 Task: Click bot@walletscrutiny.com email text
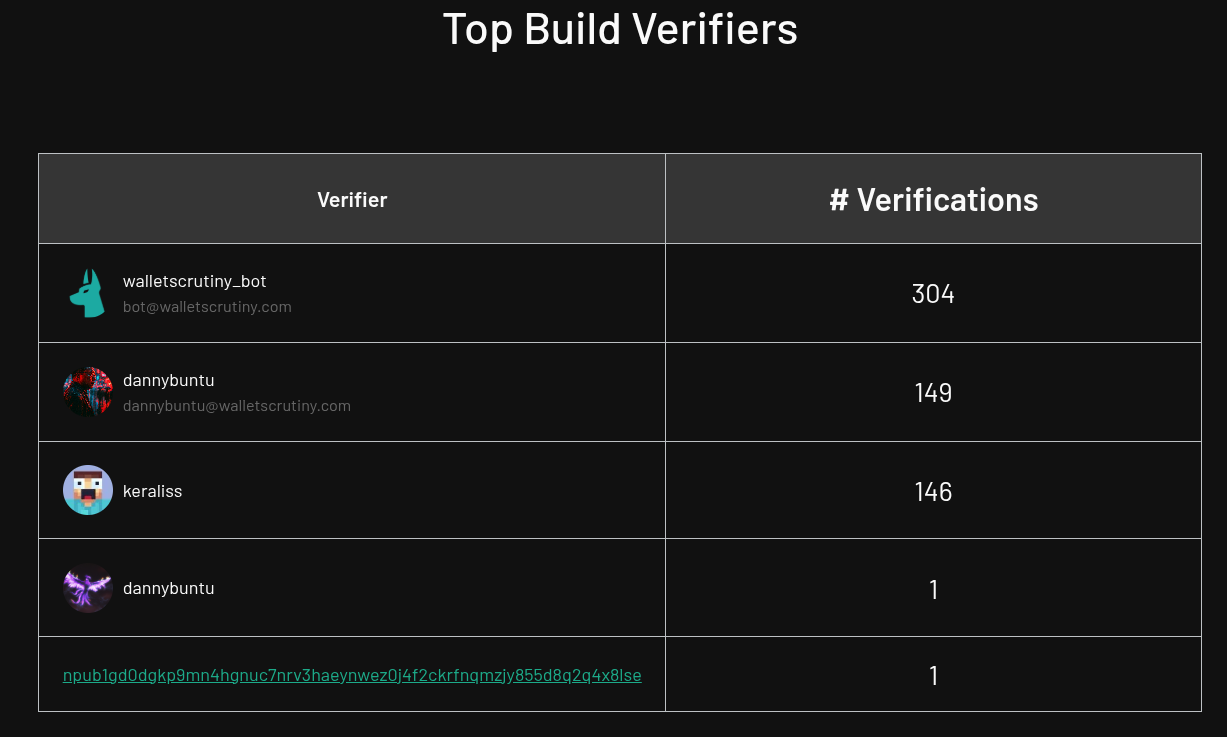pyautogui.click(x=207, y=307)
